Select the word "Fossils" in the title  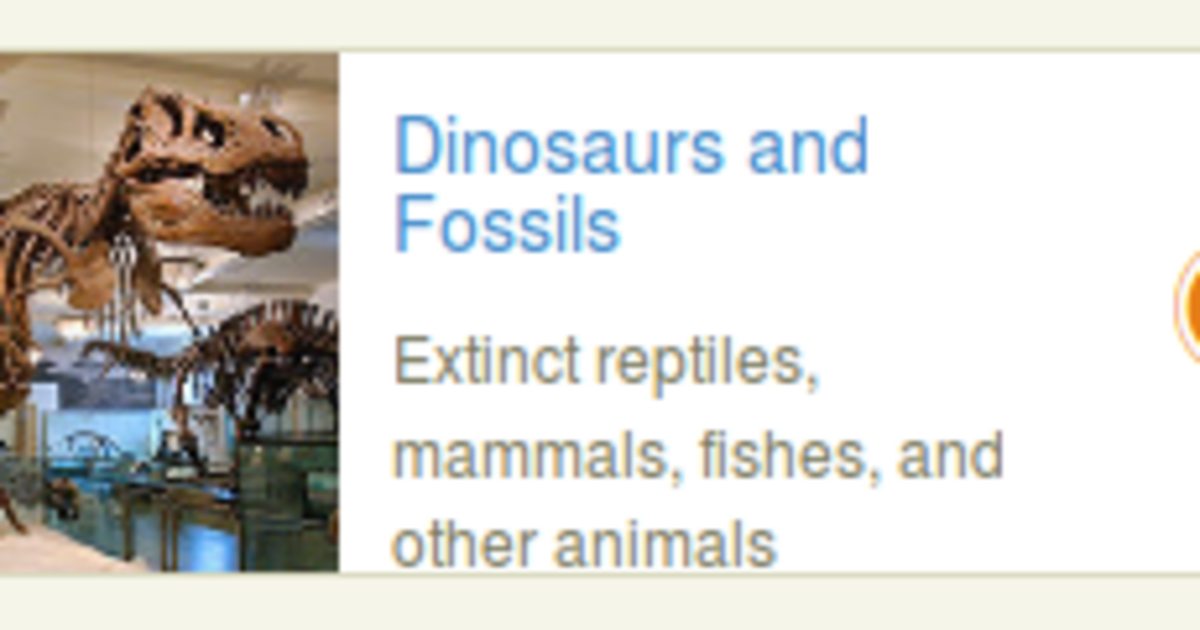507,226
